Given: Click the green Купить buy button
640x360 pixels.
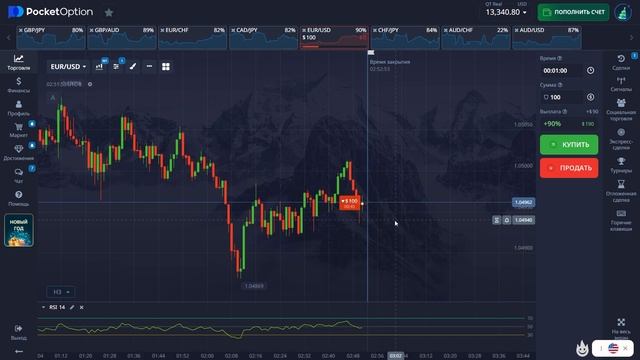Looking at the screenshot, I should [569, 144].
